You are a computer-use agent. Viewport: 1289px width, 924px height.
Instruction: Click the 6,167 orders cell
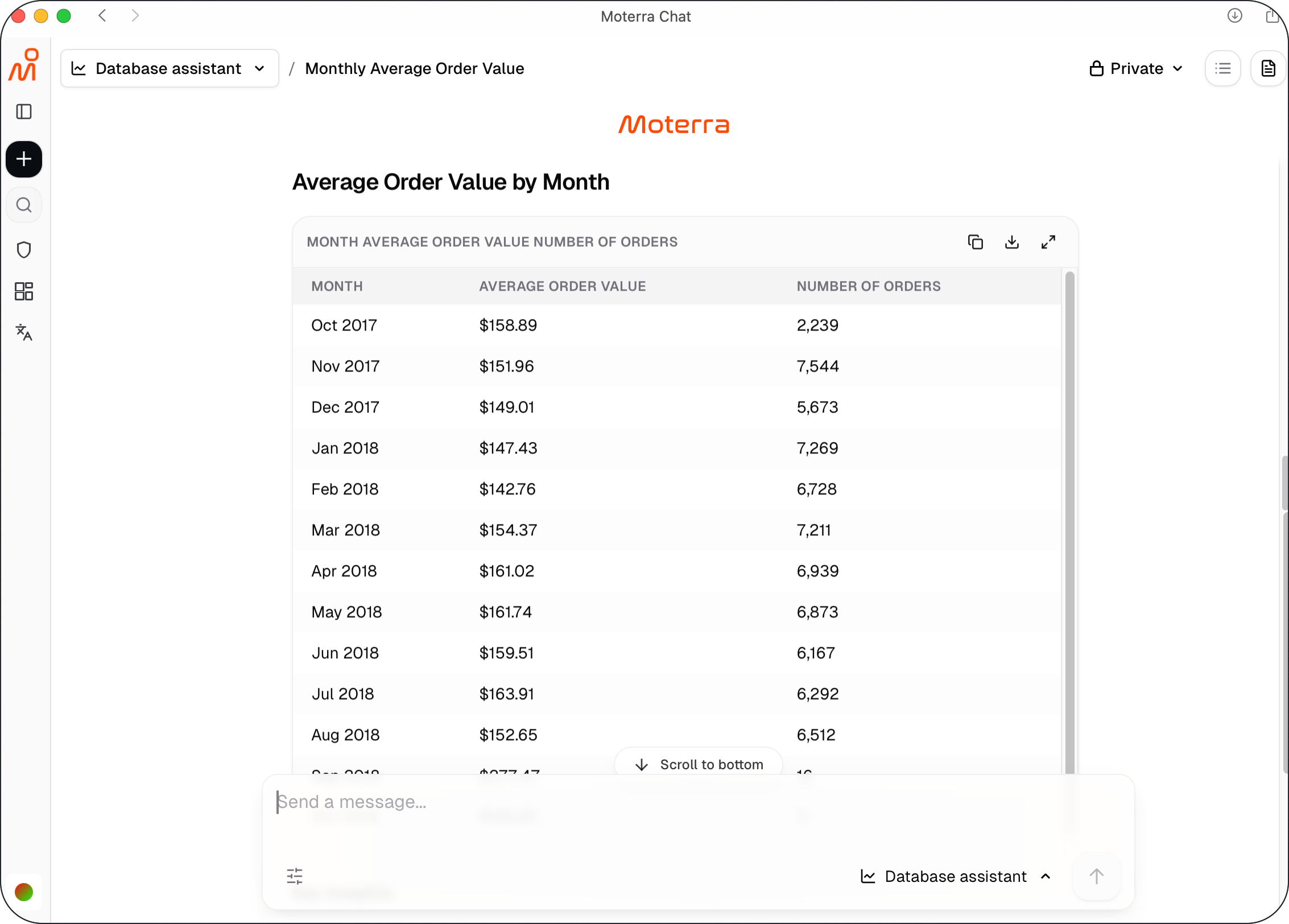[x=816, y=653]
